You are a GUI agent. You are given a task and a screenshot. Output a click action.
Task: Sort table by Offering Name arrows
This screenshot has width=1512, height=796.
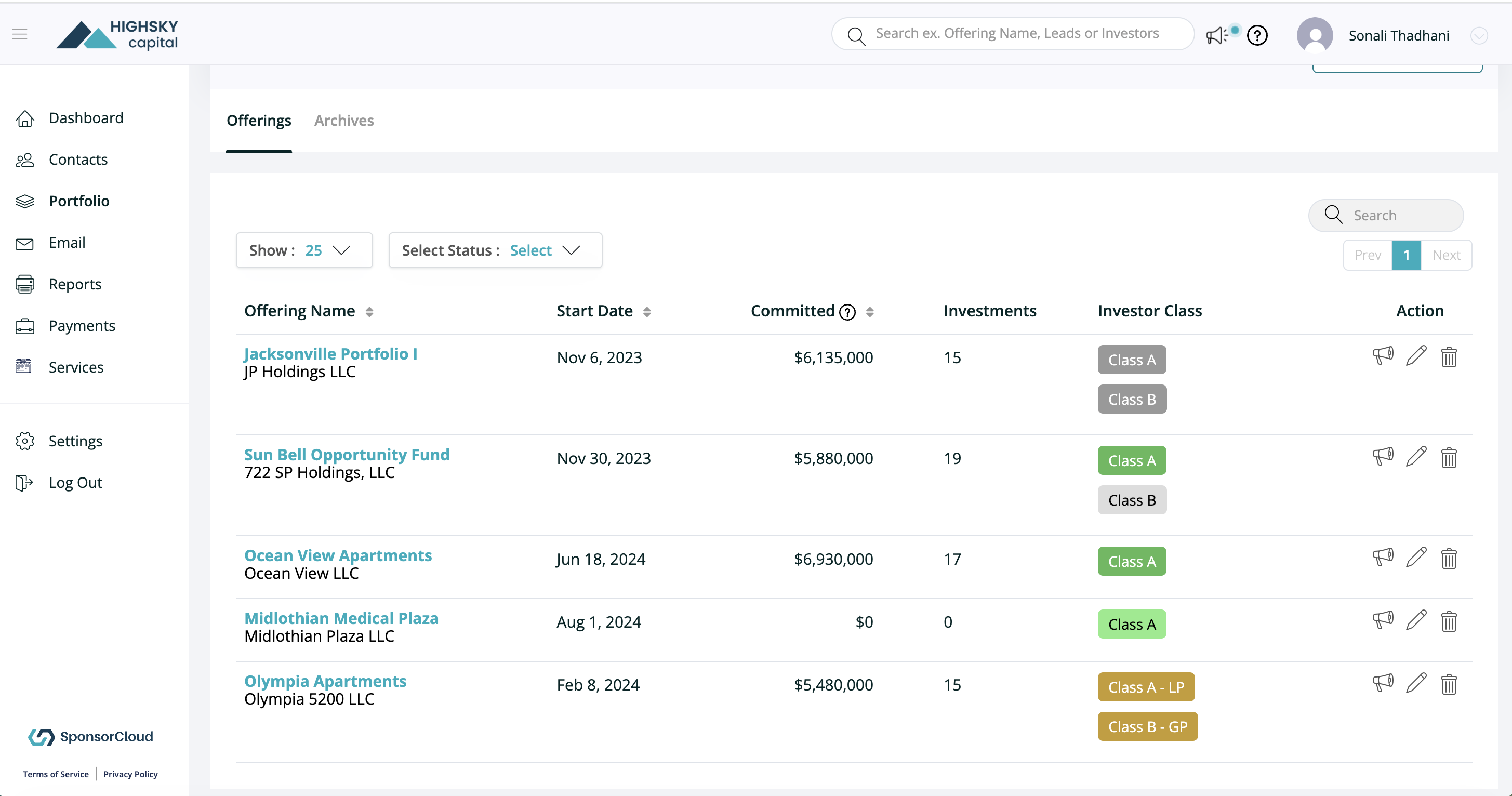(x=369, y=312)
